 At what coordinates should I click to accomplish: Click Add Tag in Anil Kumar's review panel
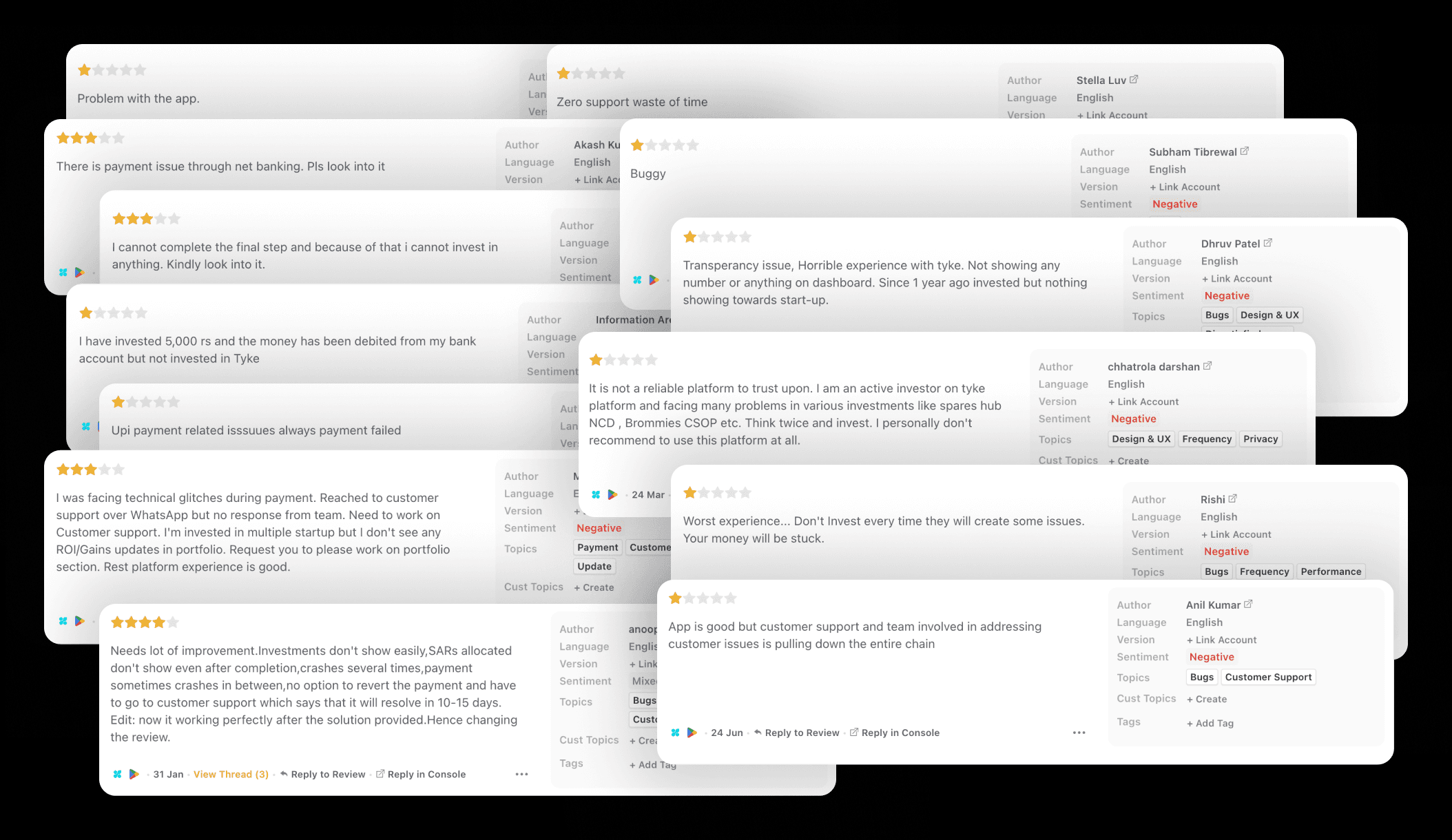[1210, 723]
